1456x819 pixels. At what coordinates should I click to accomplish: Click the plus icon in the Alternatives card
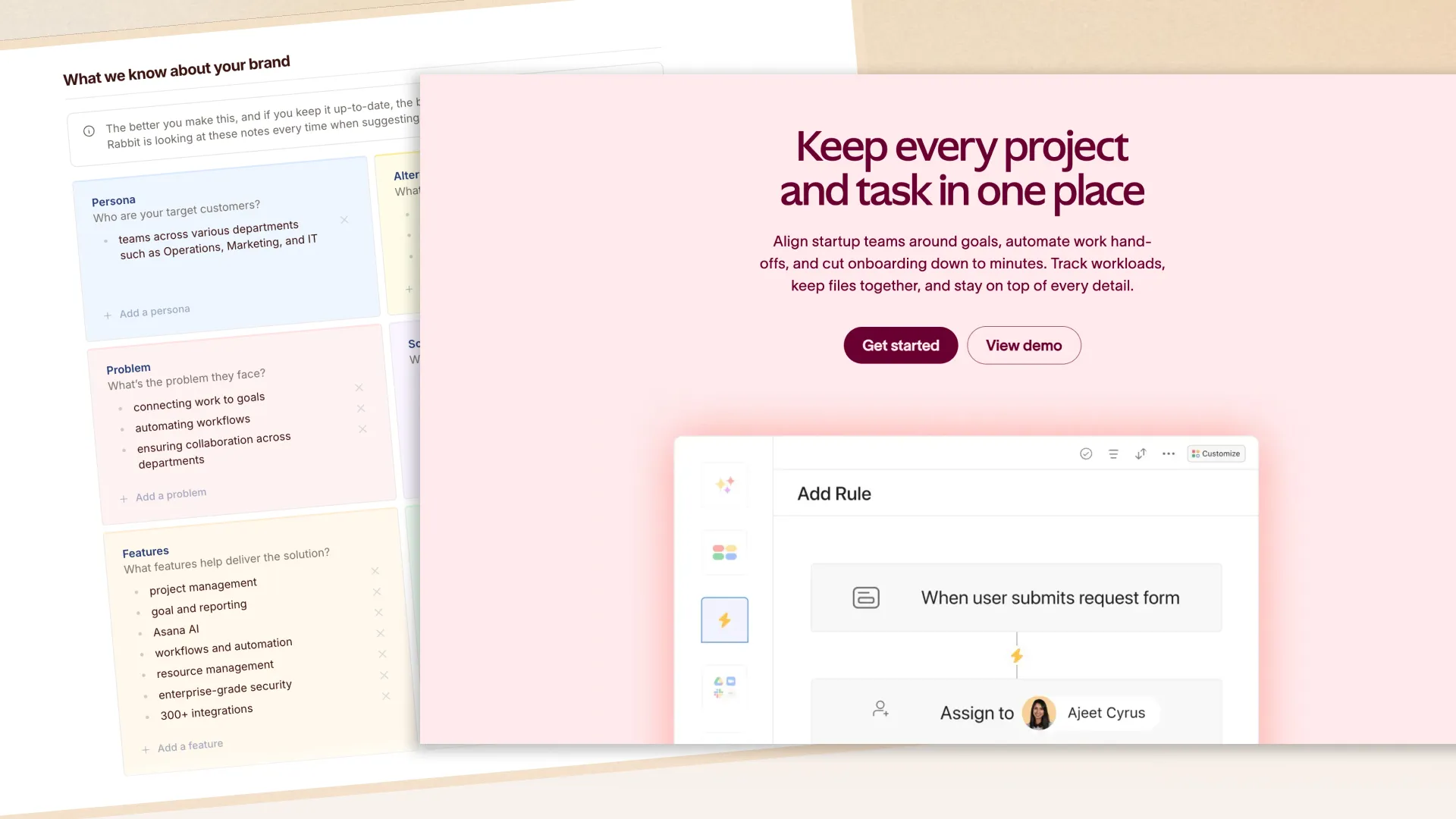pyautogui.click(x=409, y=289)
